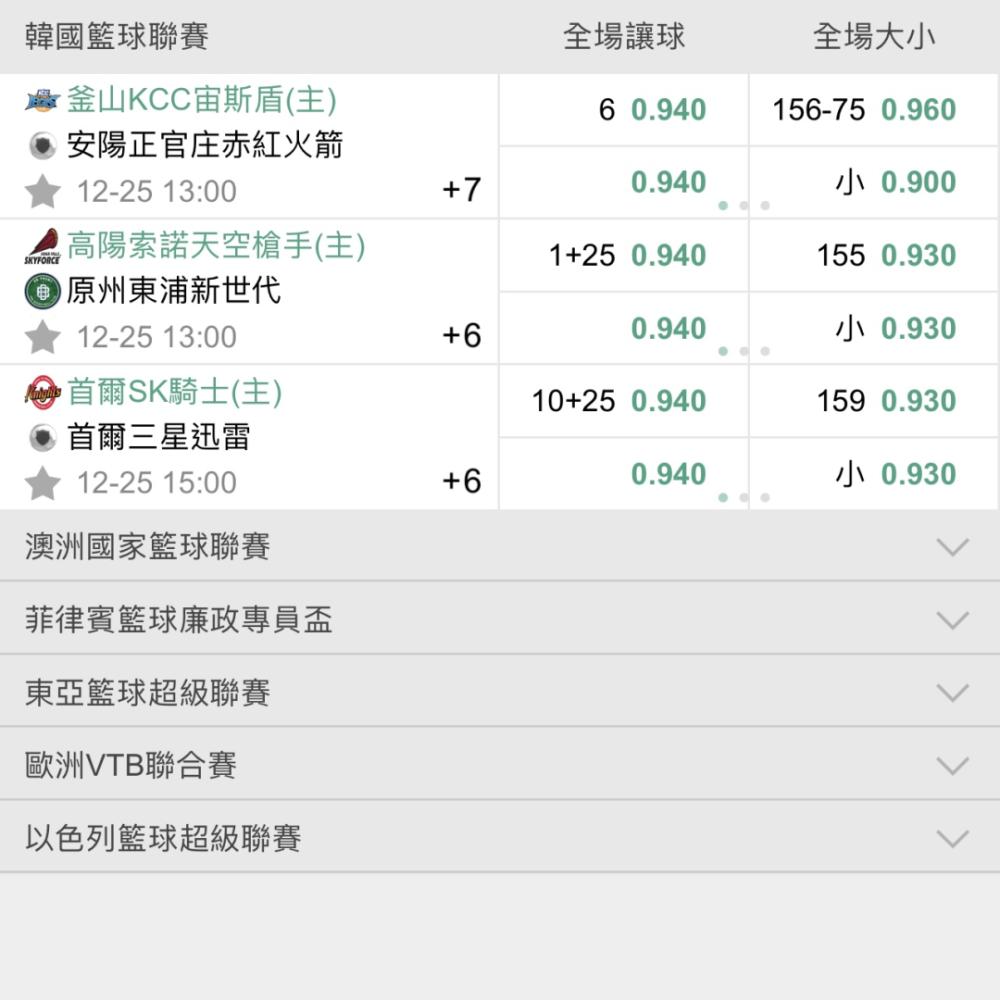Open the 歐洲VTB聯合賽 league row
1000x1000 pixels.
500,764
